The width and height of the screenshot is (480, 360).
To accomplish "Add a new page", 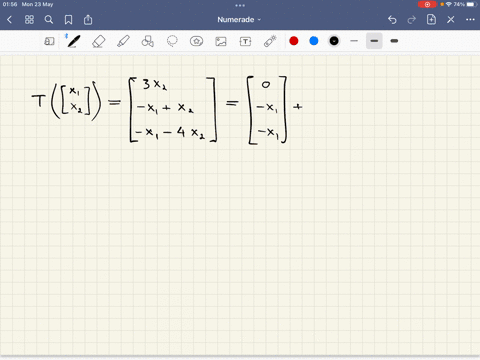I will [431, 19].
